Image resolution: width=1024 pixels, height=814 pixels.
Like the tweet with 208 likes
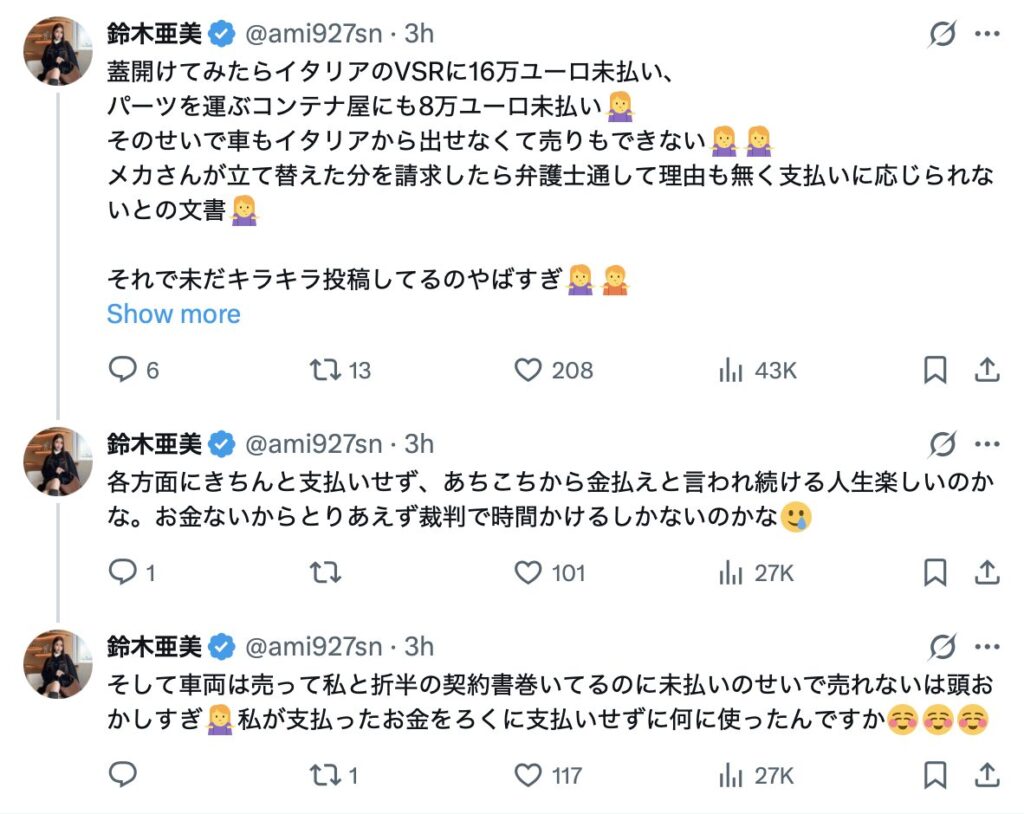[527, 371]
